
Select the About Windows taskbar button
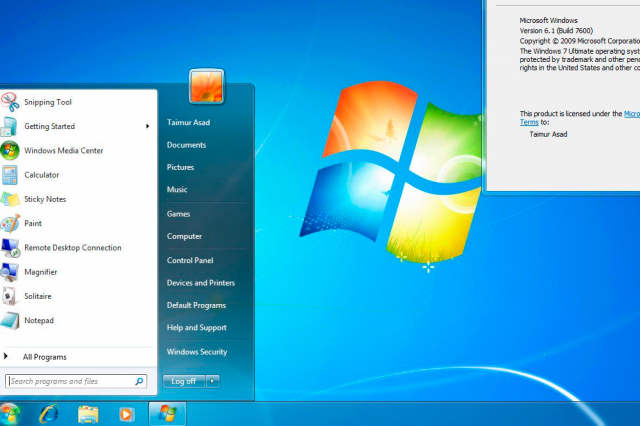167,414
